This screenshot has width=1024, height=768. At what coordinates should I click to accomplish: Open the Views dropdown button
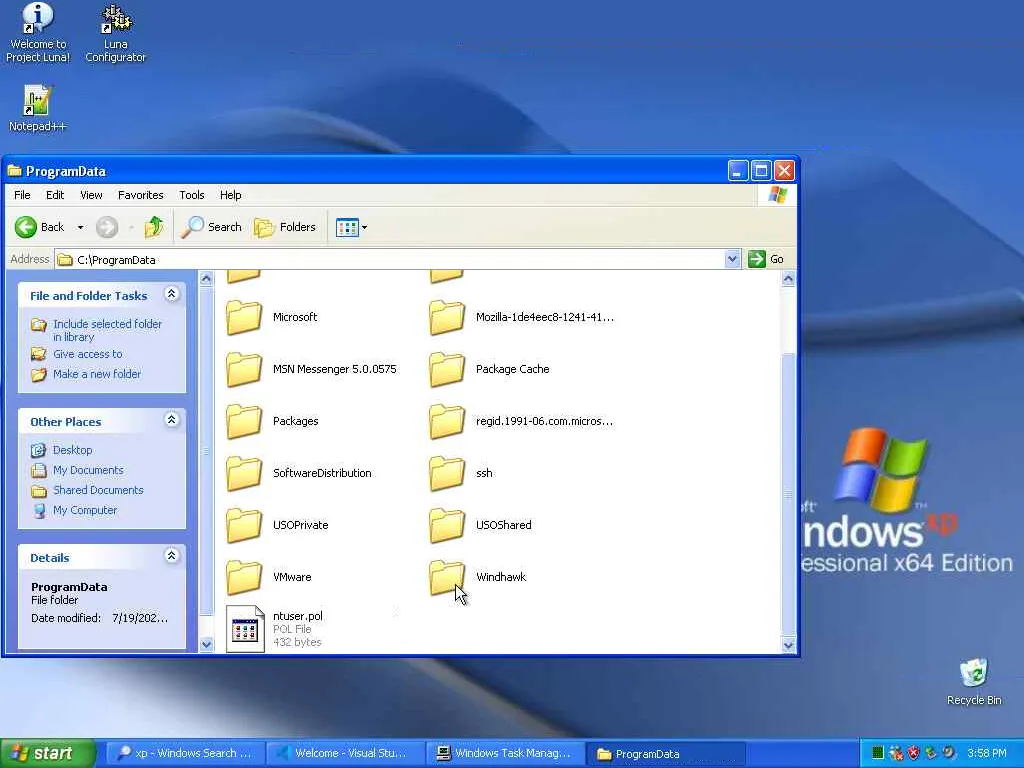[352, 227]
